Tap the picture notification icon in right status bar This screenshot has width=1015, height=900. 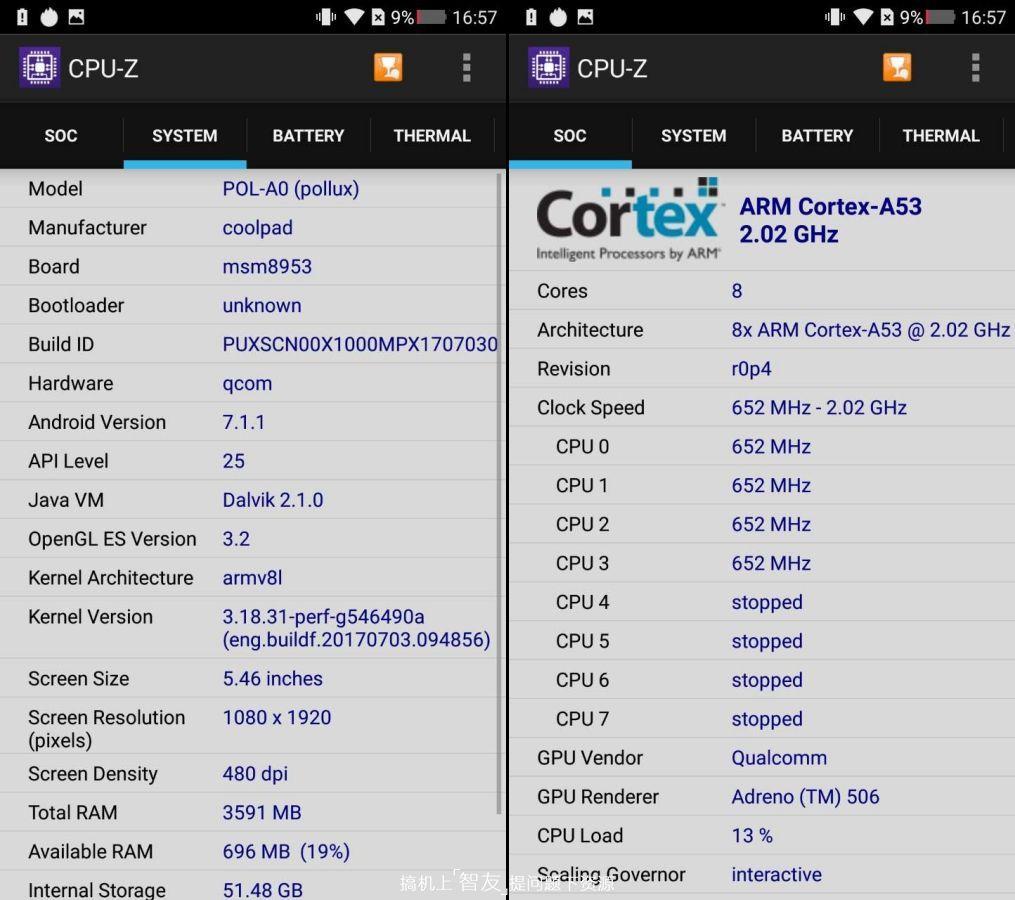click(585, 17)
